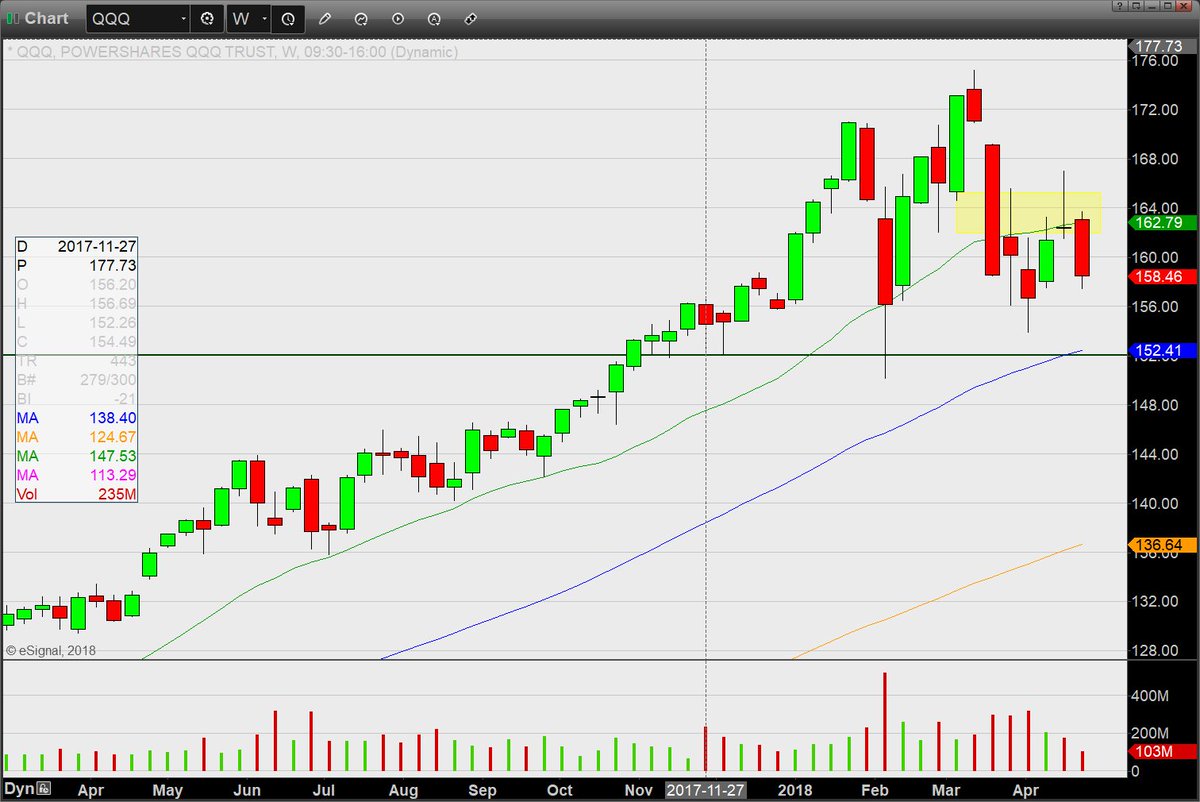Click the orange MA 124.67 row in data panel
The width and height of the screenshot is (1200, 802).
pos(76,437)
